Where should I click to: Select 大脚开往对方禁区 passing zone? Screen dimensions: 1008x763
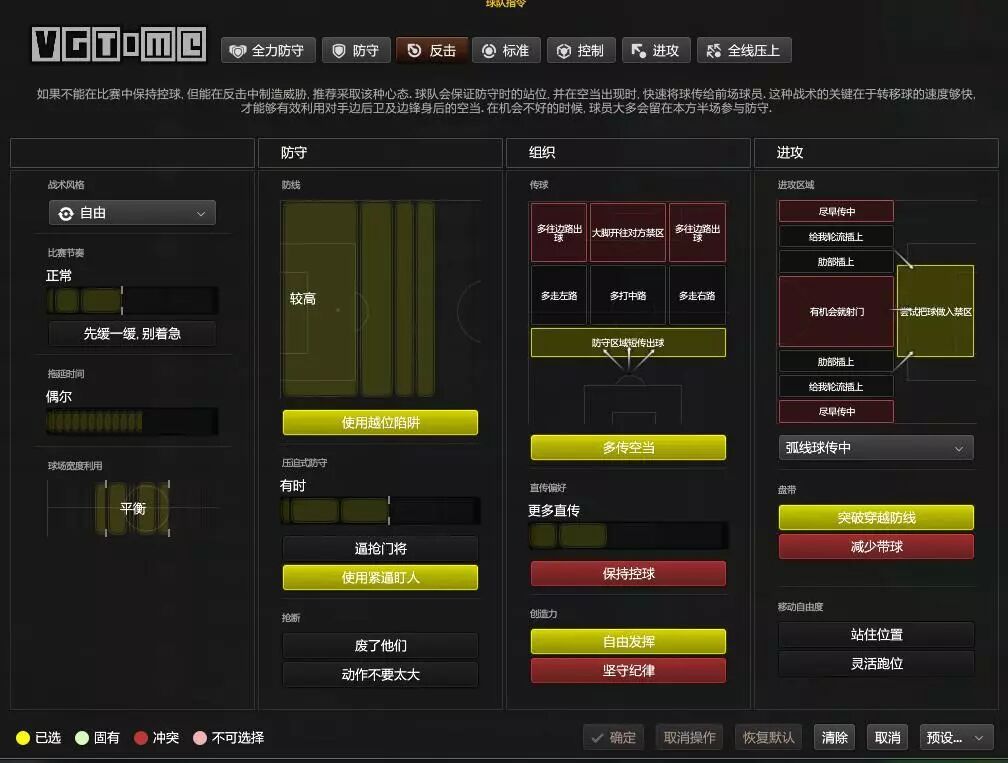pos(627,233)
